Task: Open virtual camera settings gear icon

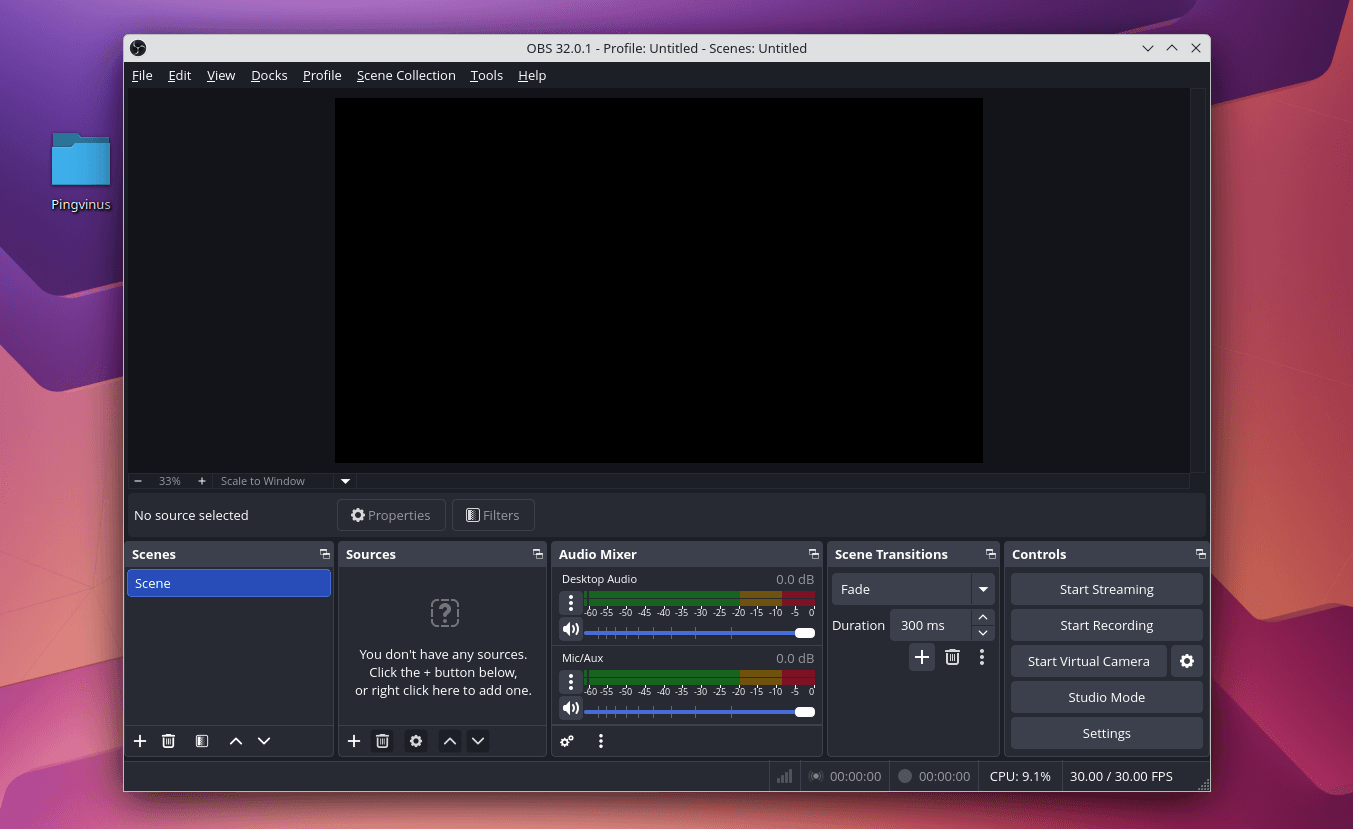Action: click(x=1186, y=661)
